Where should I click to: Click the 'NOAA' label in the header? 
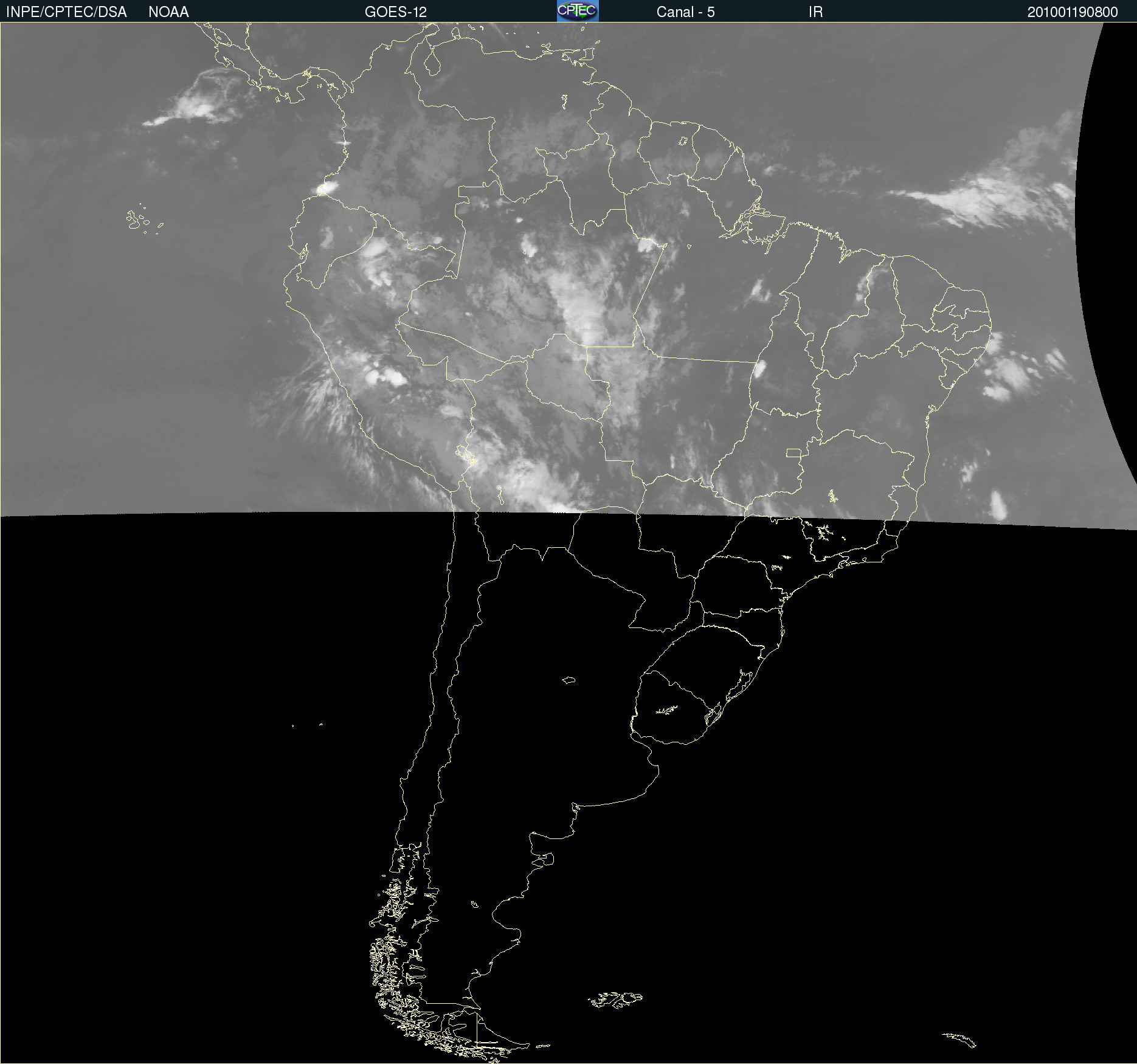click(x=168, y=12)
